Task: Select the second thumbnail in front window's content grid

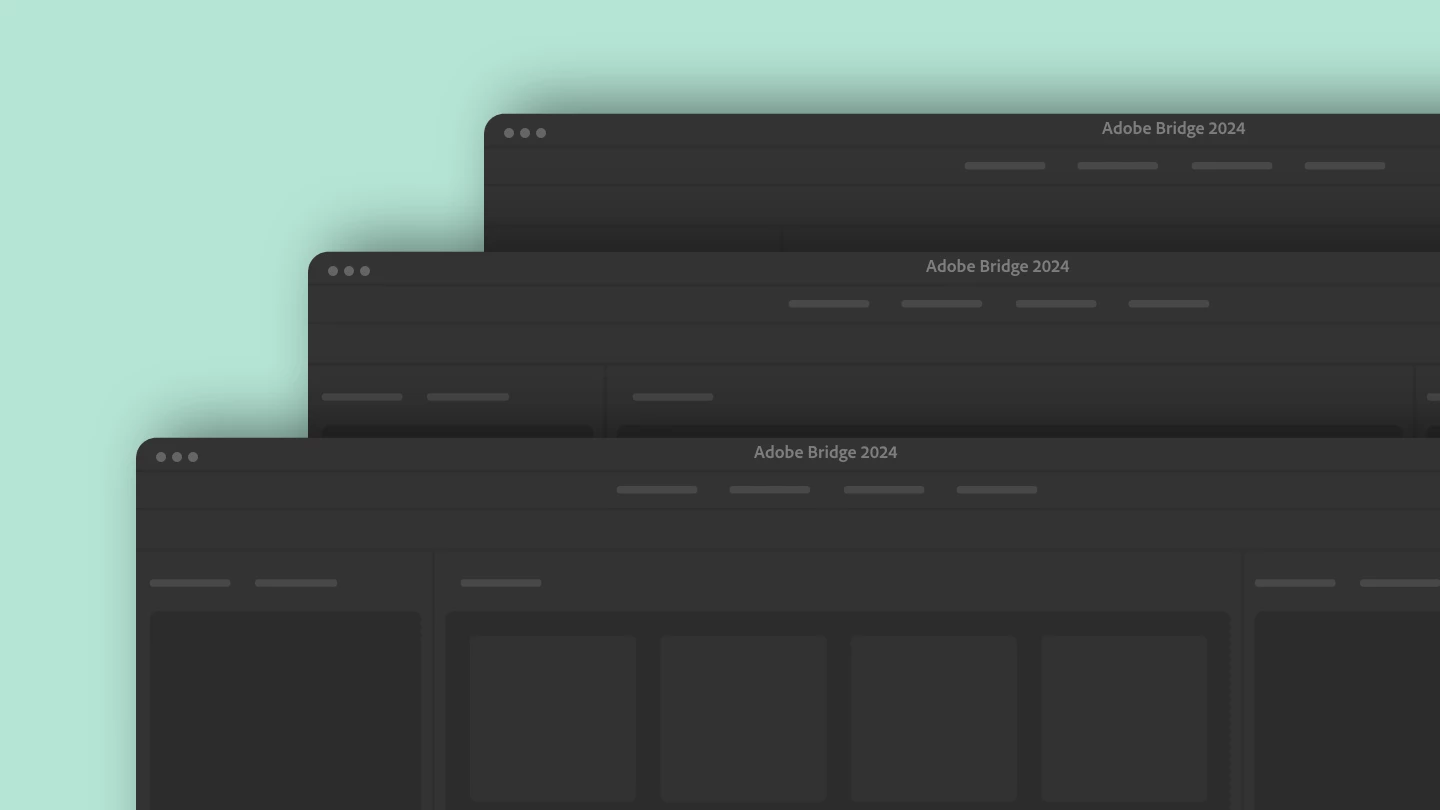Action: 744,718
